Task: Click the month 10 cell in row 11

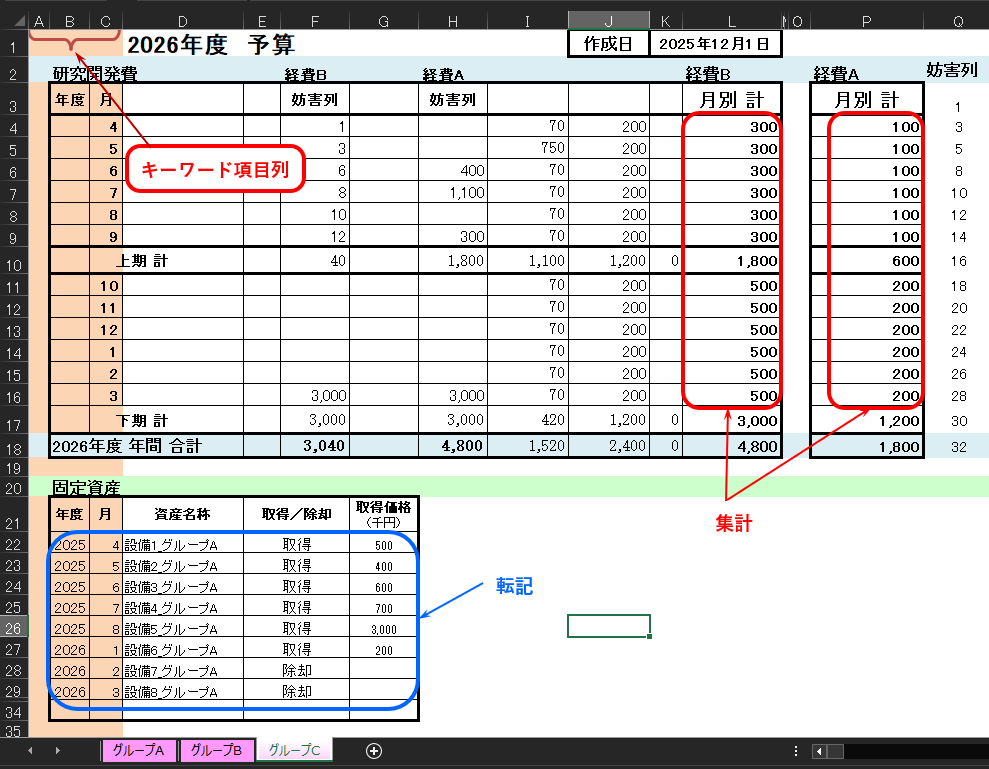Action: (106, 286)
